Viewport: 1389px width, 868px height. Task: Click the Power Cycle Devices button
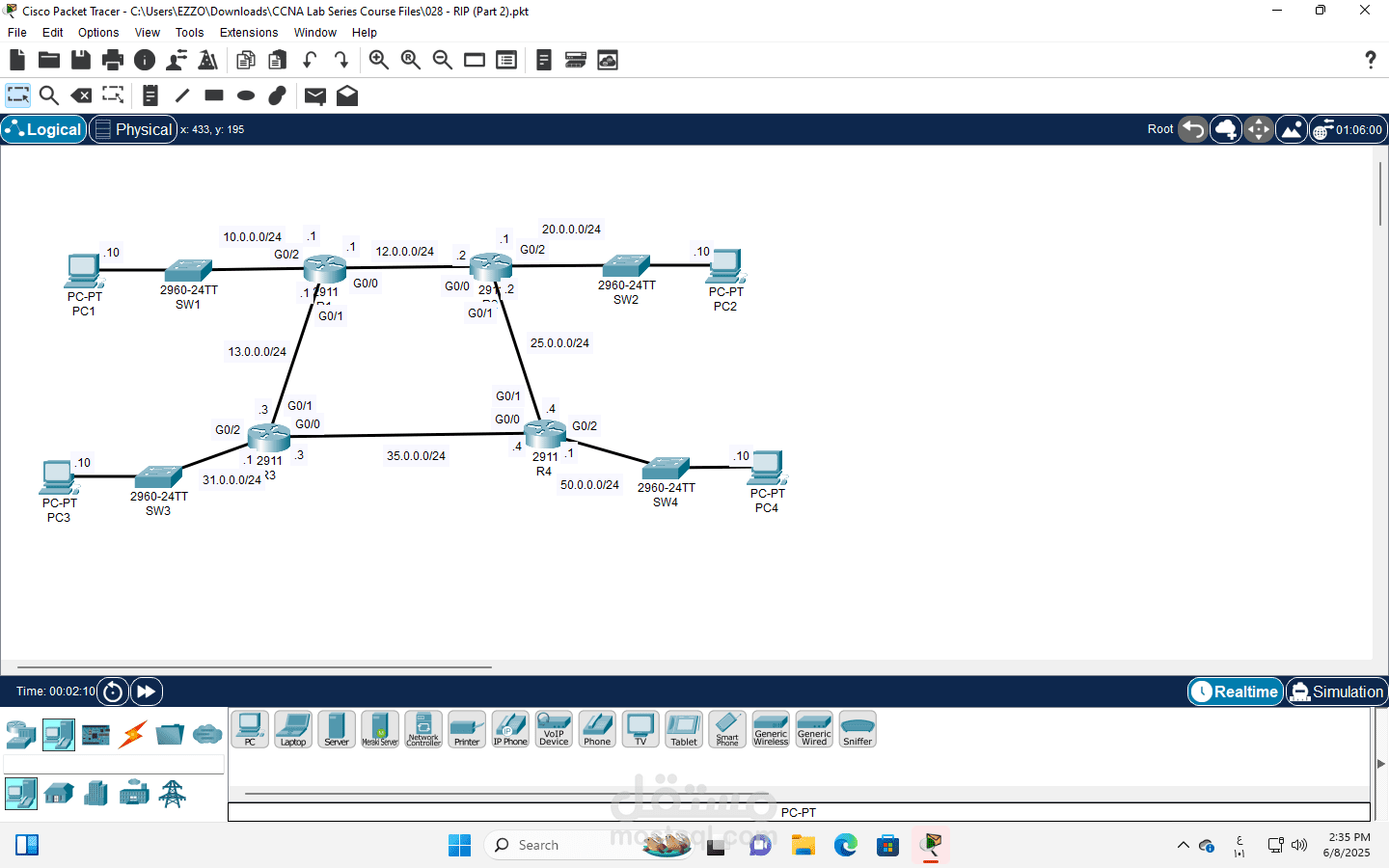pos(112,692)
